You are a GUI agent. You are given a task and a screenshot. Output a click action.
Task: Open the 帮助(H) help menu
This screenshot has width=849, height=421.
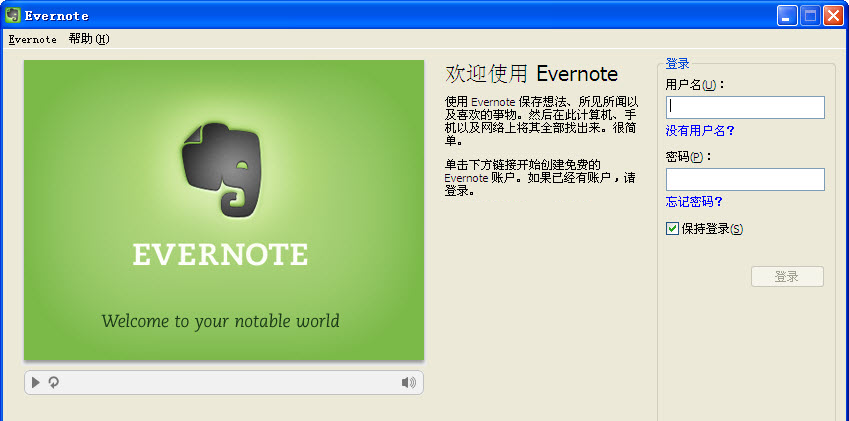pos(89,39)
